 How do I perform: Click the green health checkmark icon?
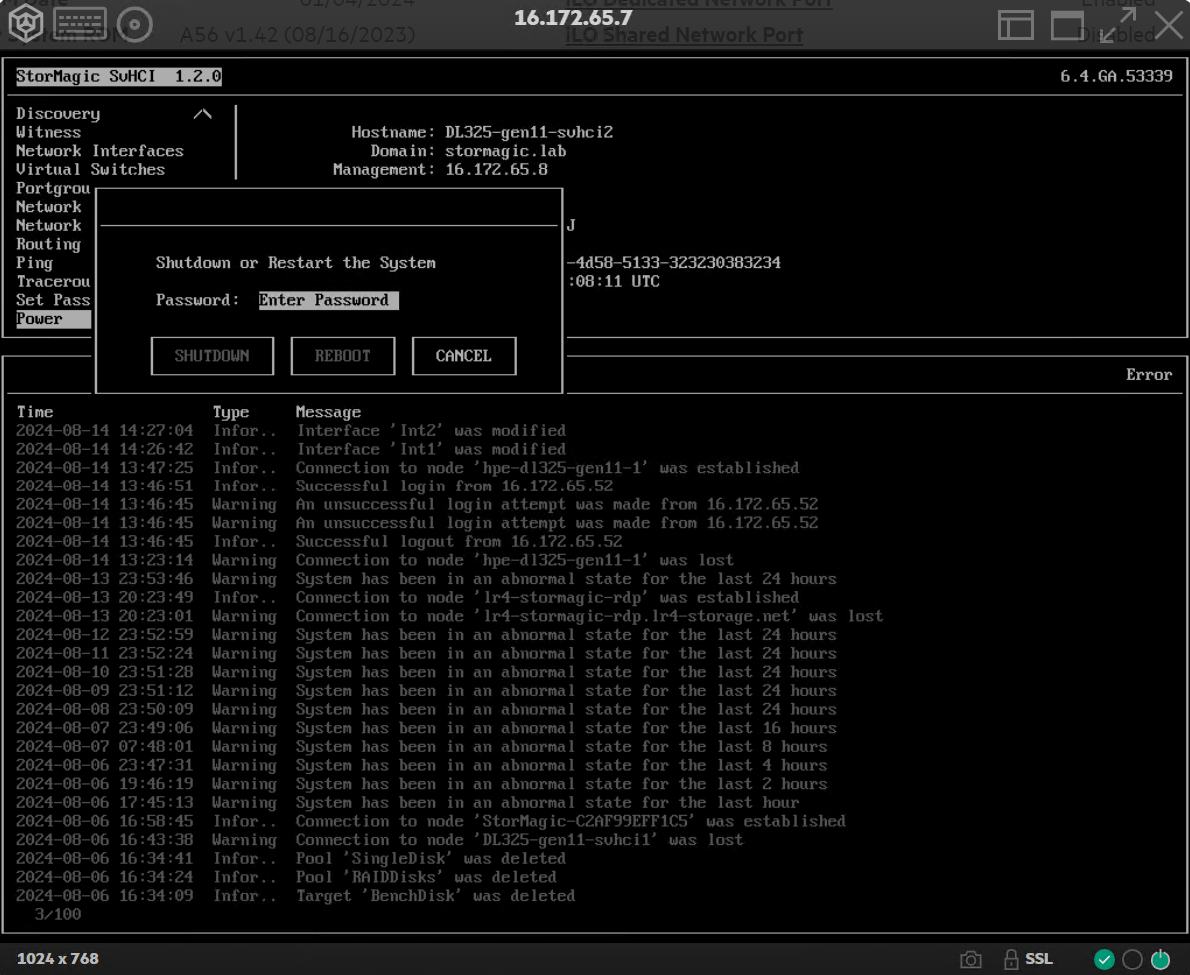(1104, 960)
